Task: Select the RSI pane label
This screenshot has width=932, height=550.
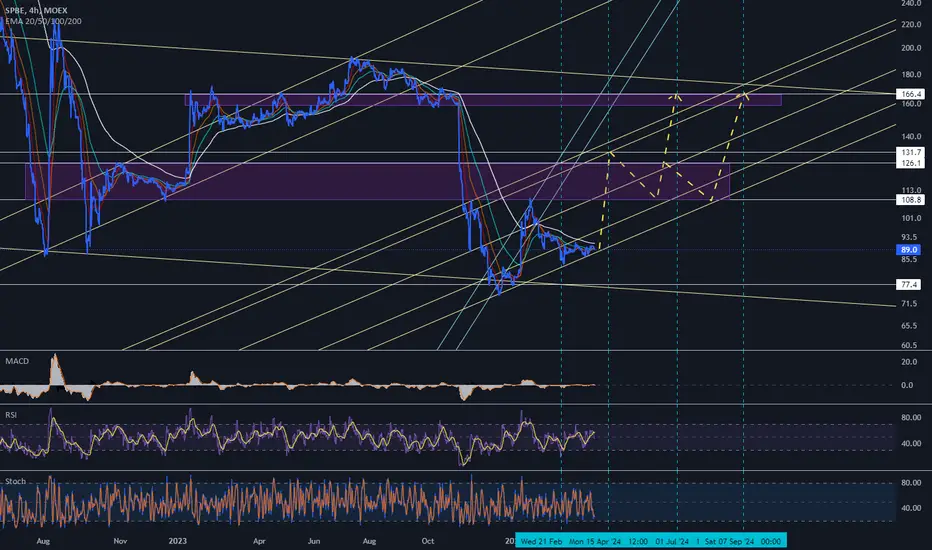Action: pyautogui.click(x=11, y=414)
